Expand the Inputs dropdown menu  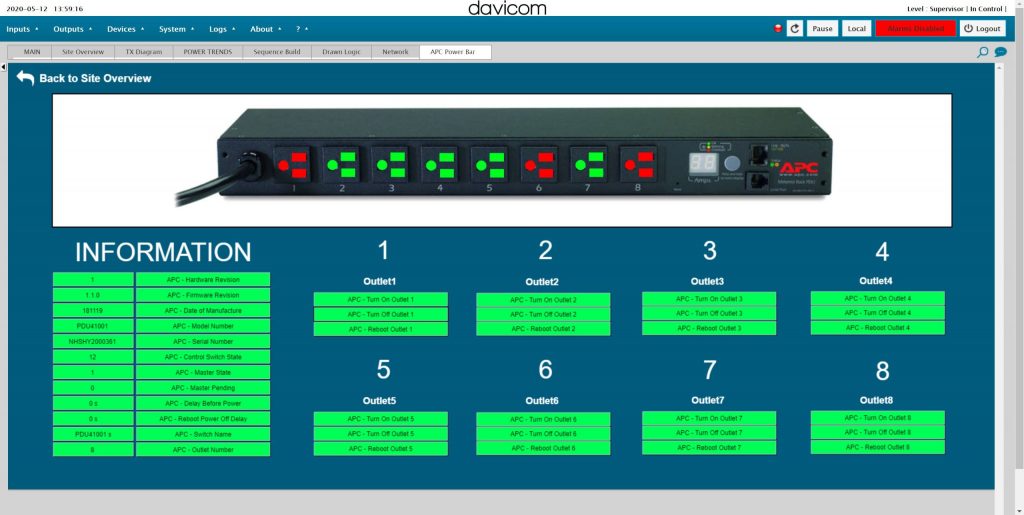22,29
